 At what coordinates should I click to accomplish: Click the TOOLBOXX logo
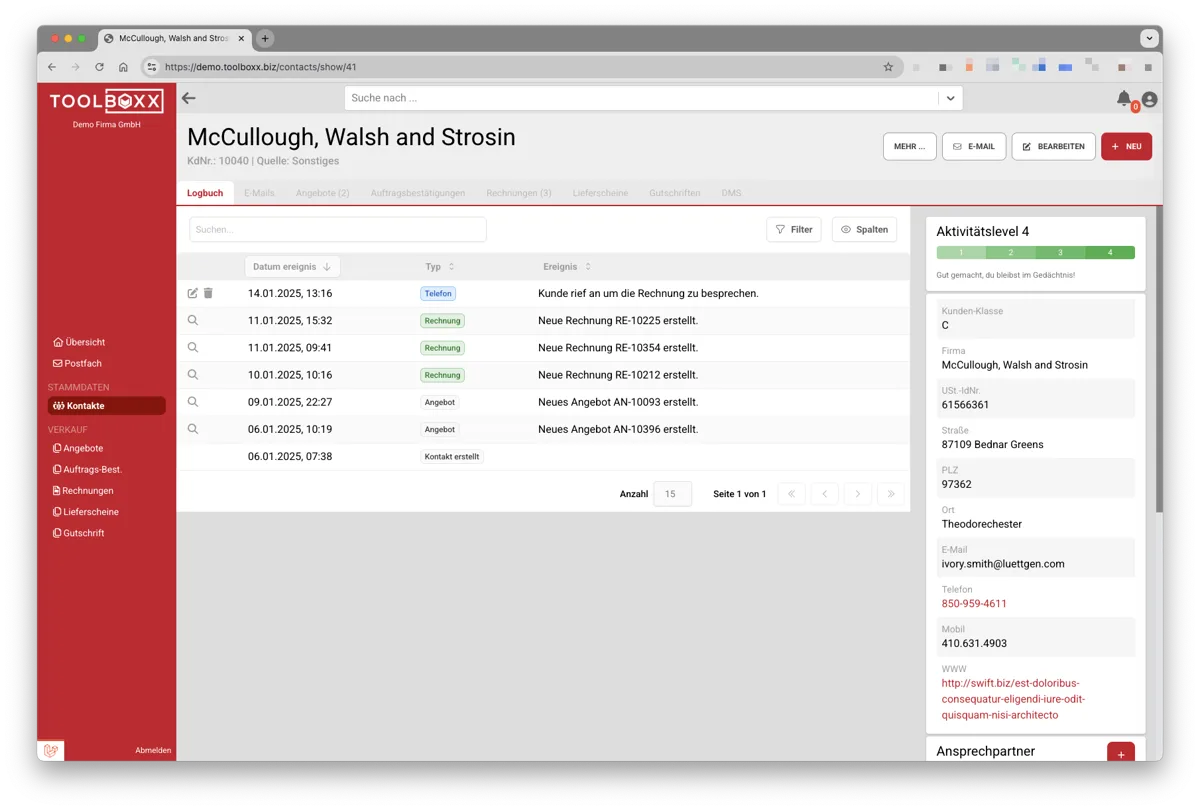pyautogui.click(x=106, y=101)
